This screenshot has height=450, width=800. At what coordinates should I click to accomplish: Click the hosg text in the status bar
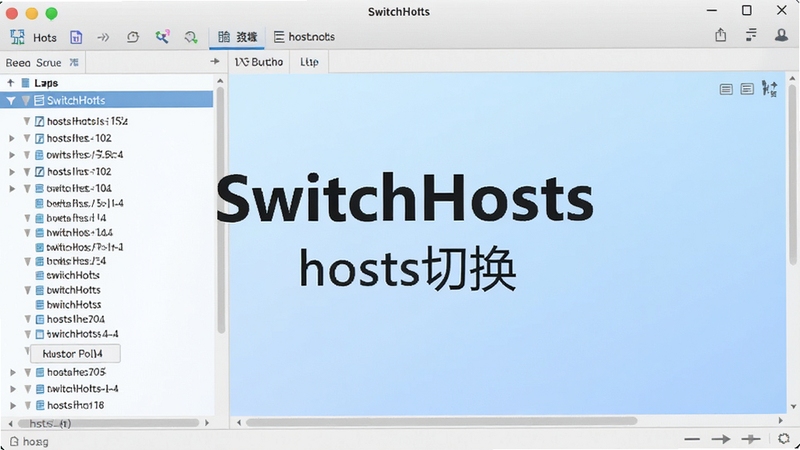point(36,442)
